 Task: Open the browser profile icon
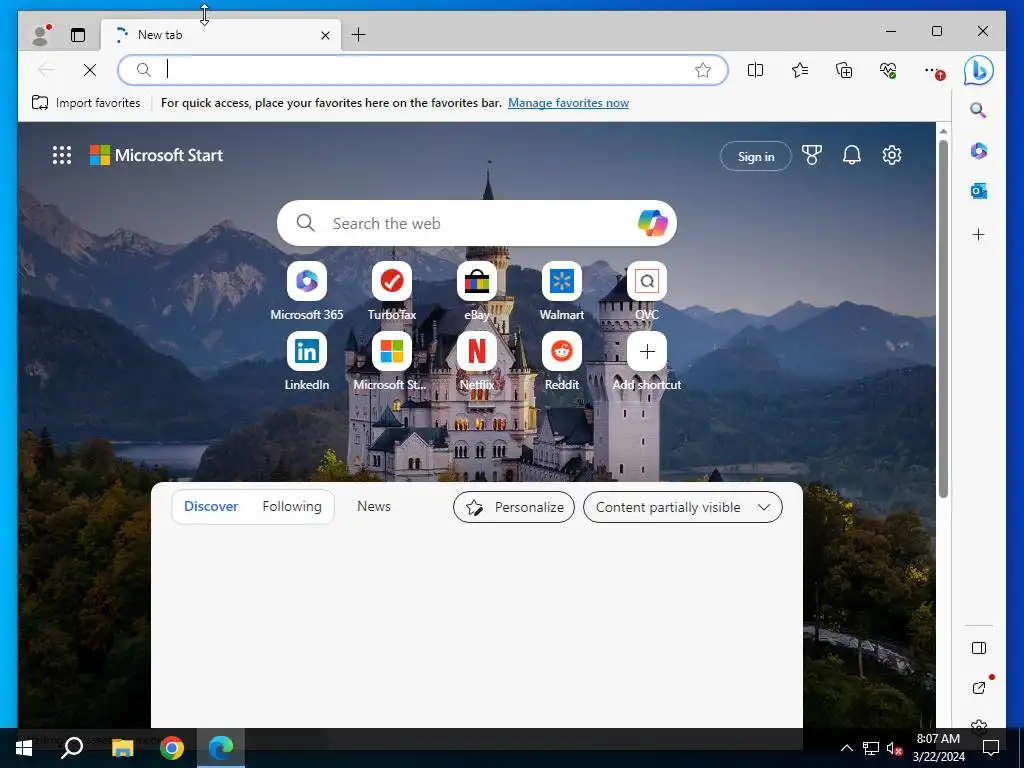click(41, 35)
